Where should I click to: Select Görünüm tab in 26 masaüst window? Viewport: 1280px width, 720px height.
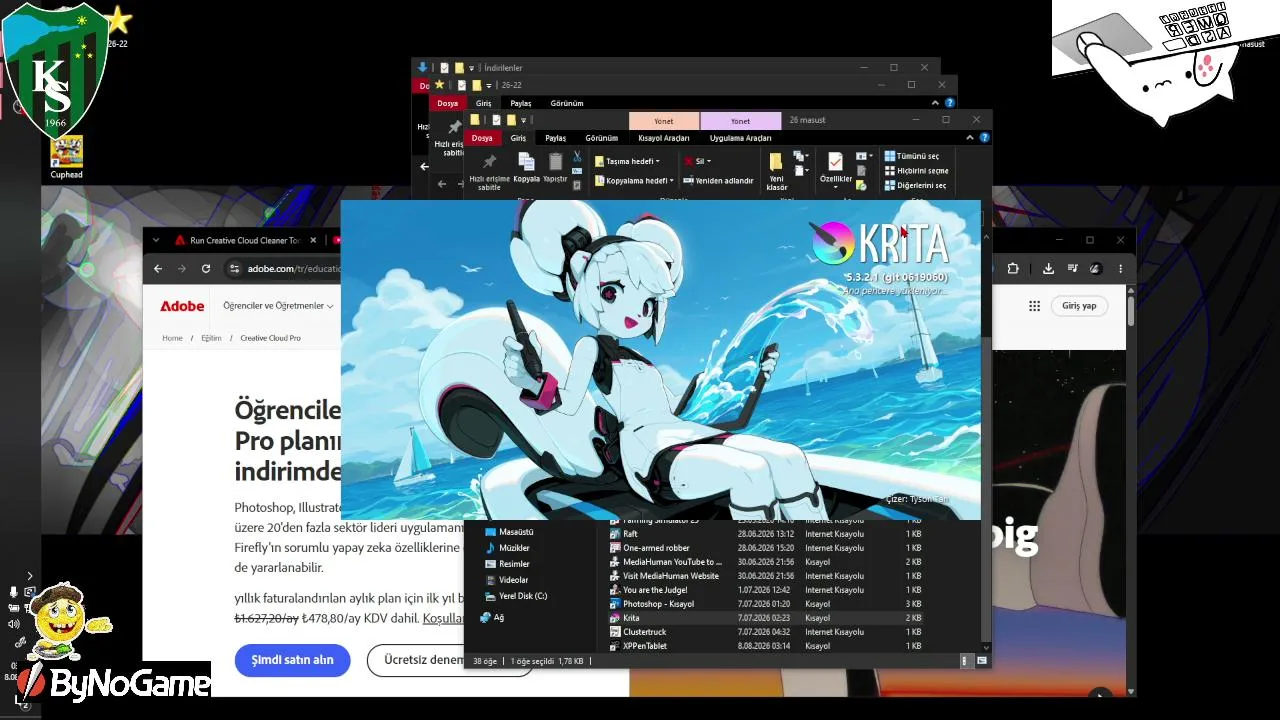click(601, 138)
